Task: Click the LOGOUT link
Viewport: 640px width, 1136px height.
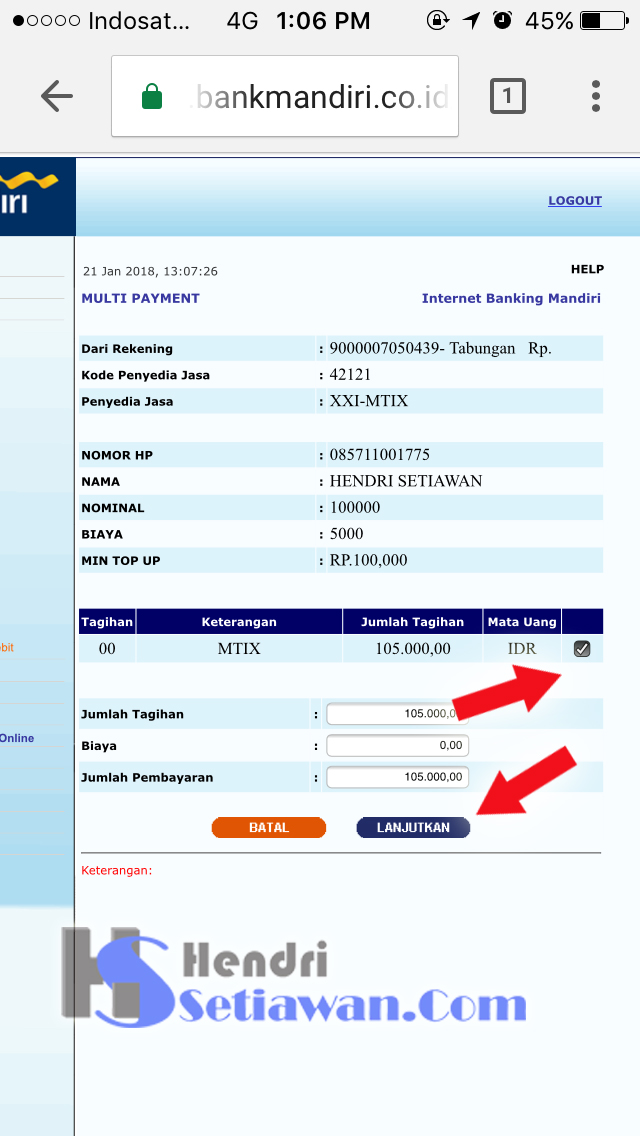Action: tap(575, 201)
